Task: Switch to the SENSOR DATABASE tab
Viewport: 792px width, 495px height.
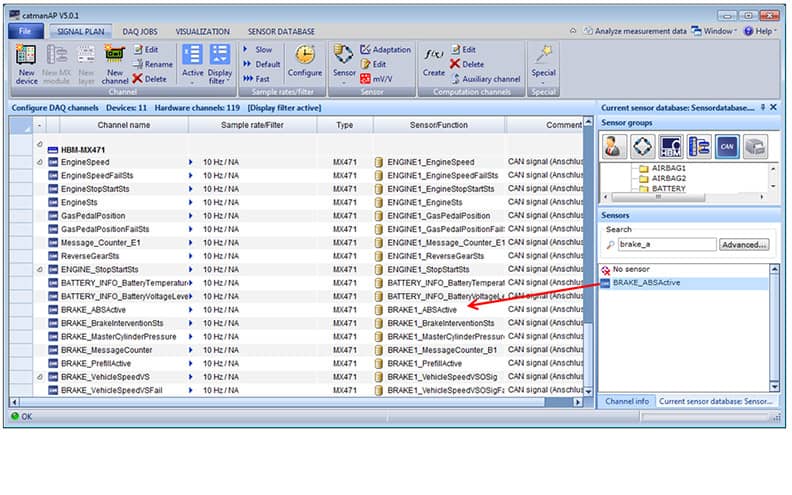Action: pos(281,31)
